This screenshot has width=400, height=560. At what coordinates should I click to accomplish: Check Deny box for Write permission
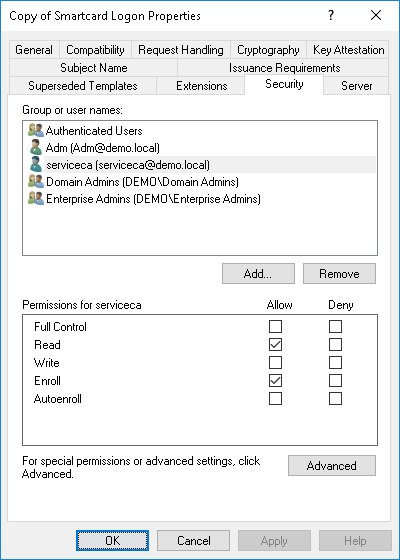coord(335,362)
